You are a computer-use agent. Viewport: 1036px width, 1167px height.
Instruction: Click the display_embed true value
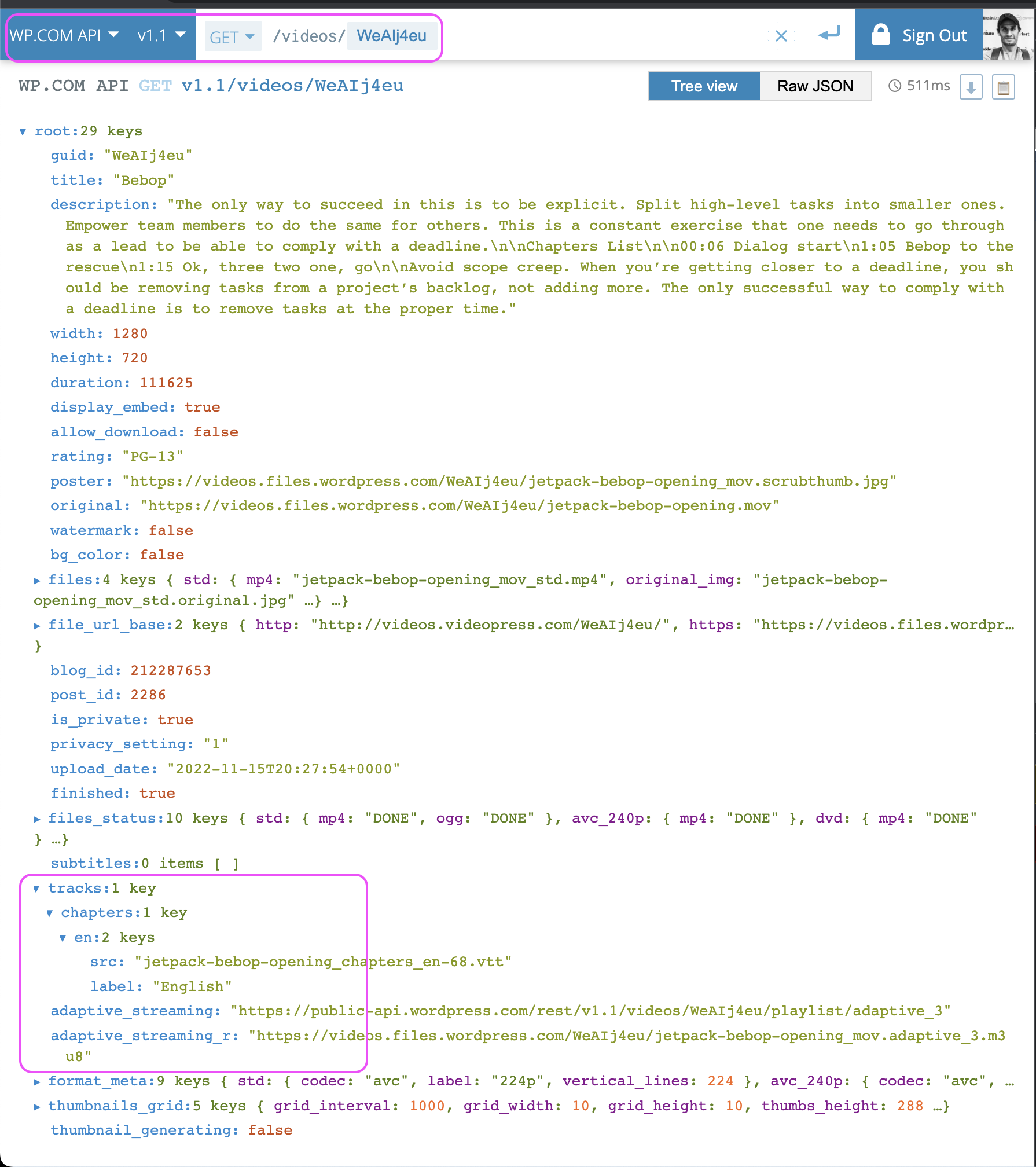[x=202, y=408]
